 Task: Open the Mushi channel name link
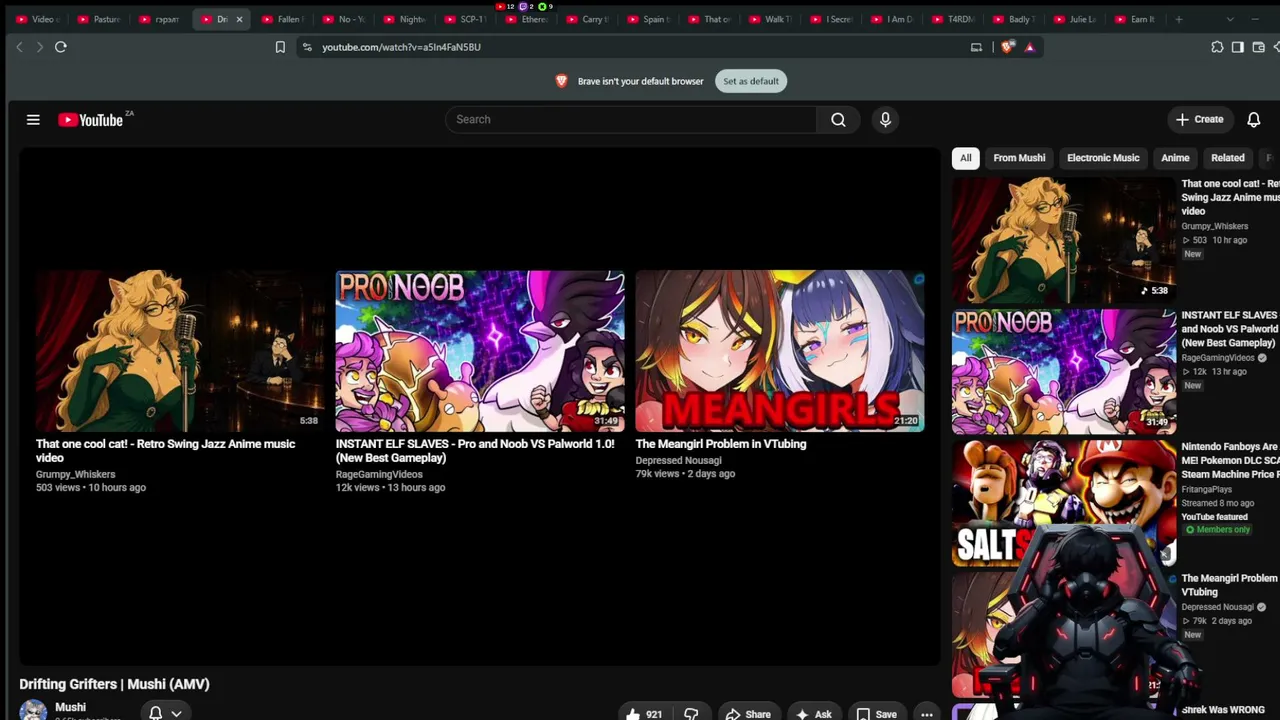[x=70, y=707]
